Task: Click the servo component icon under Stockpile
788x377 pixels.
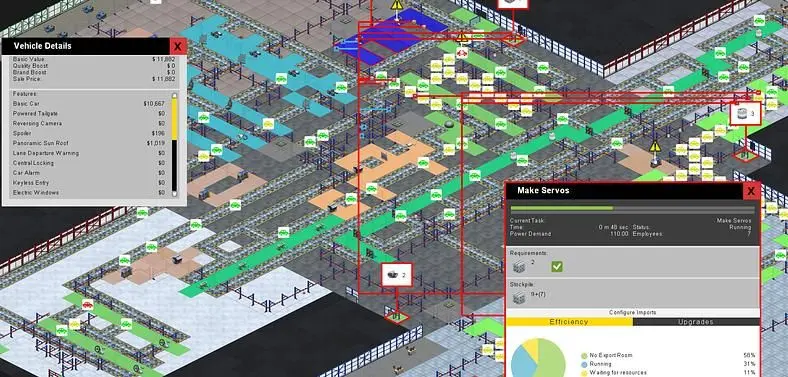Action: click(x=519, y=298)
